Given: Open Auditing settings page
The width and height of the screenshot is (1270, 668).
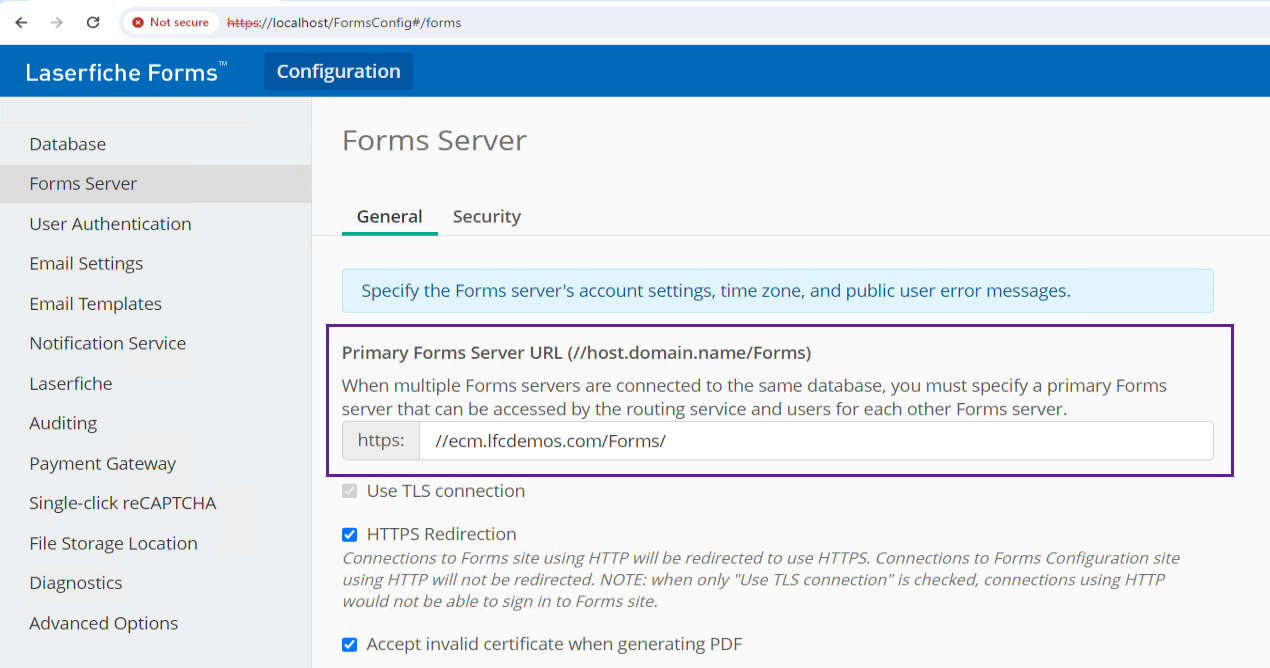Looking at the screenshot, I should click(x=63, y=423).
